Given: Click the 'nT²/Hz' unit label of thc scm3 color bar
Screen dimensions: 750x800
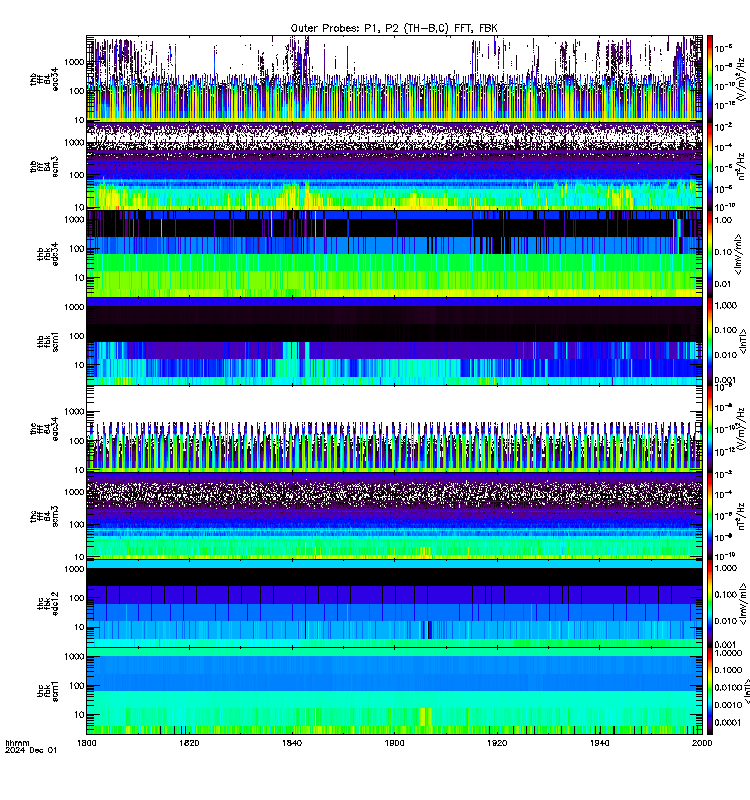Looking at the screenshot, I should tap(741, 516).
